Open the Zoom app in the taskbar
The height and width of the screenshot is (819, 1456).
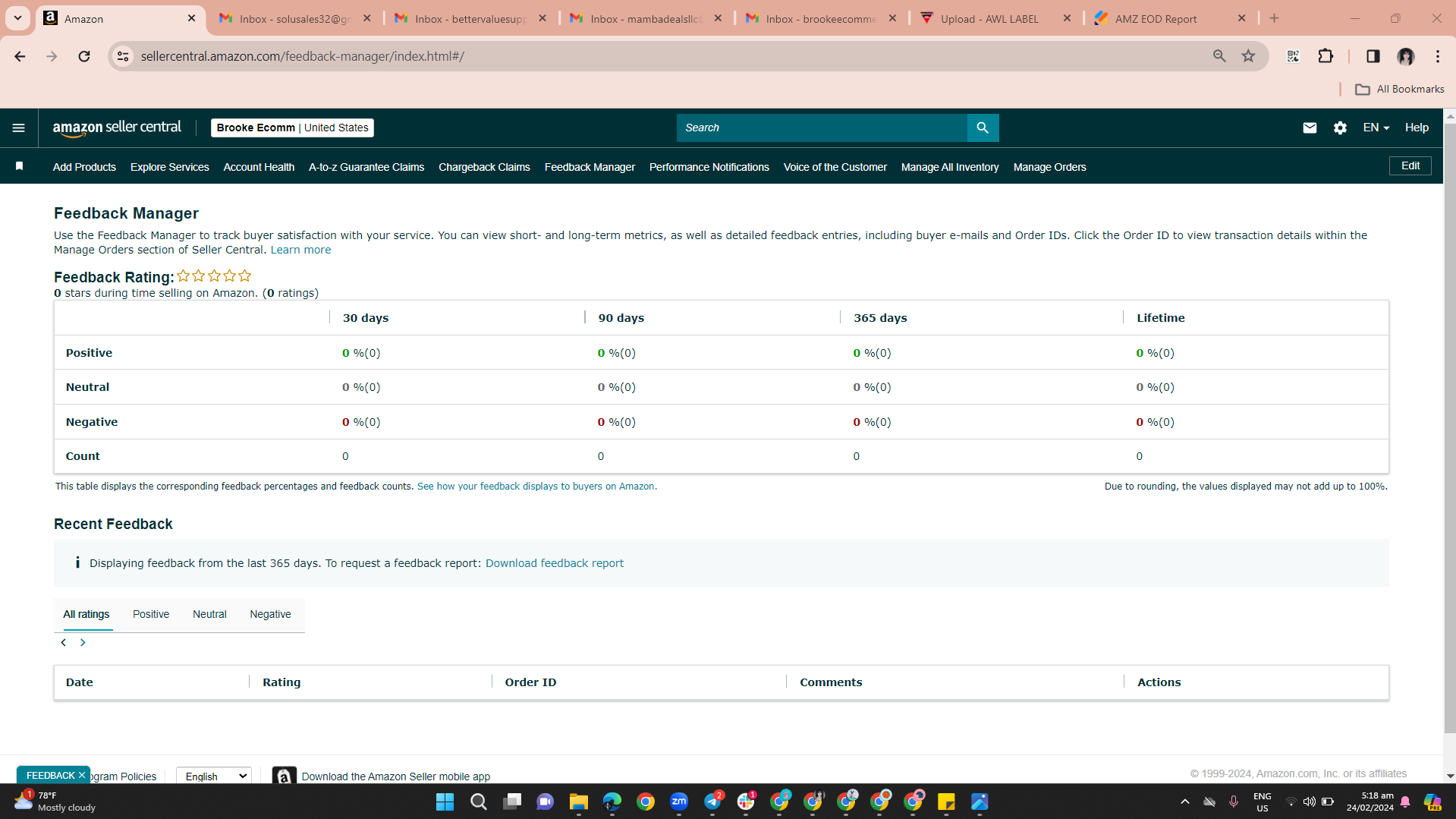coord(679,802)
